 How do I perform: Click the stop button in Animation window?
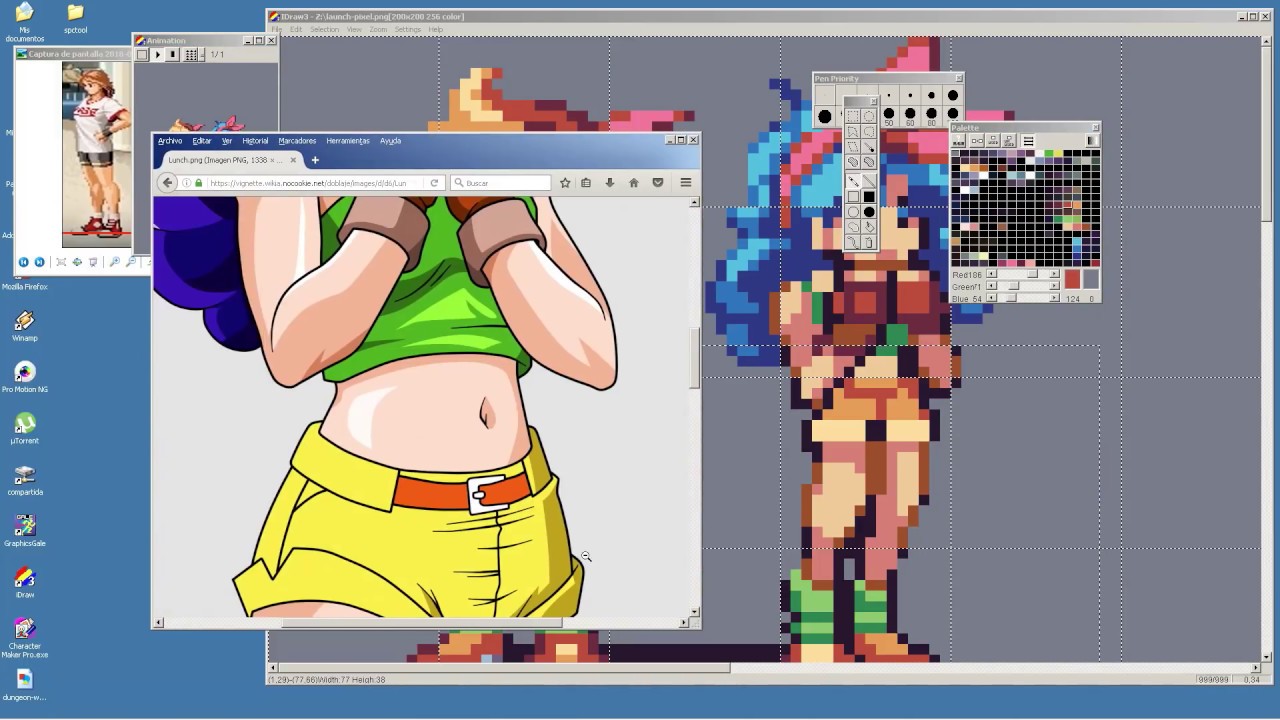coord(172,55)
